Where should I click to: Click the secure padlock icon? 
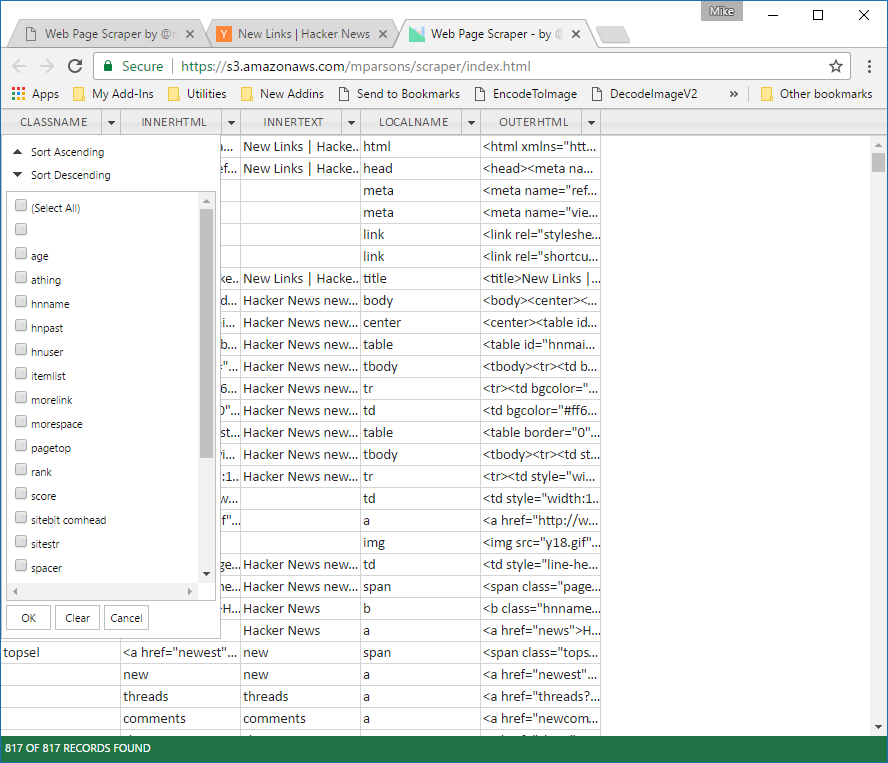pos(108,66)
